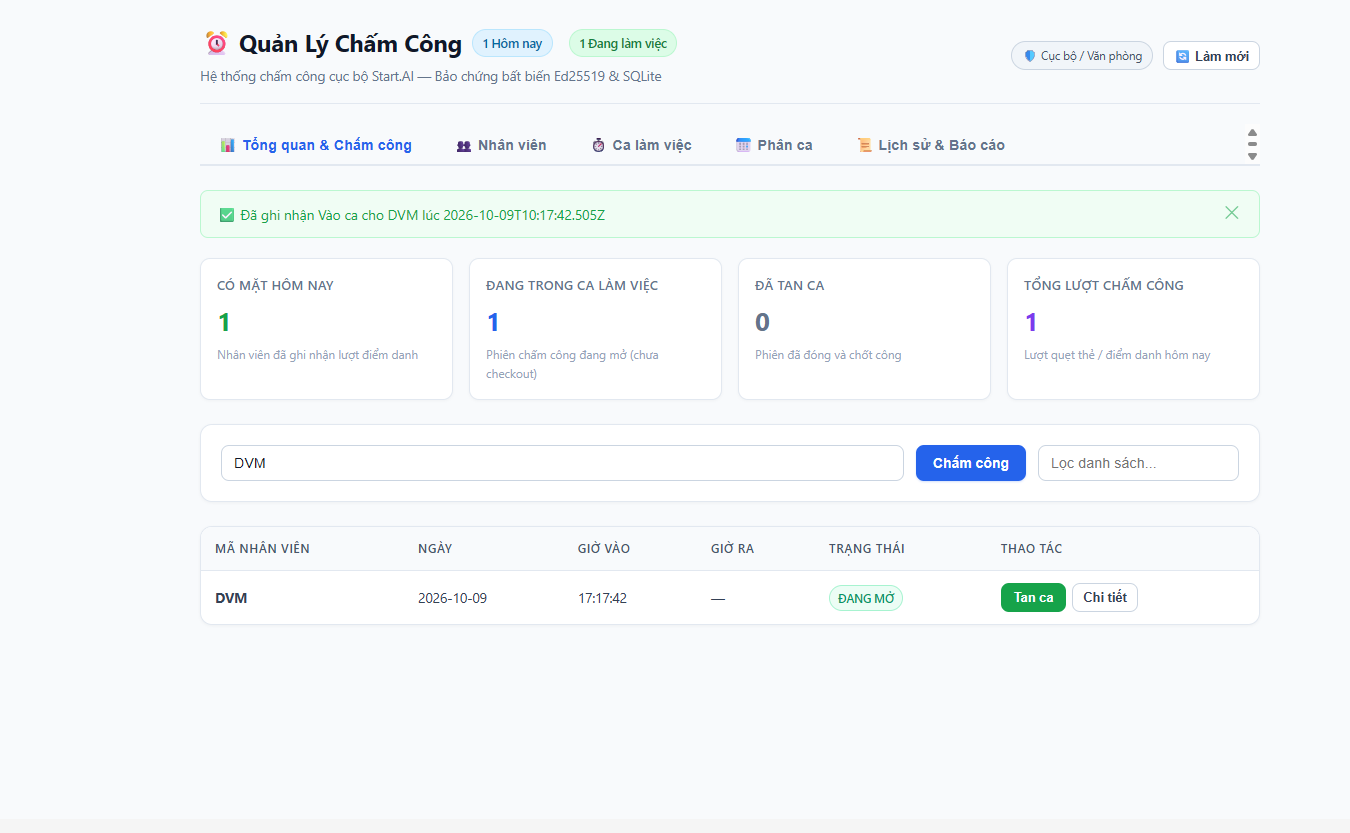Viewport: 1350px width, 833px height.
Task: Click the green checkmark icon in the notification
Action: [x=227, y=214]
